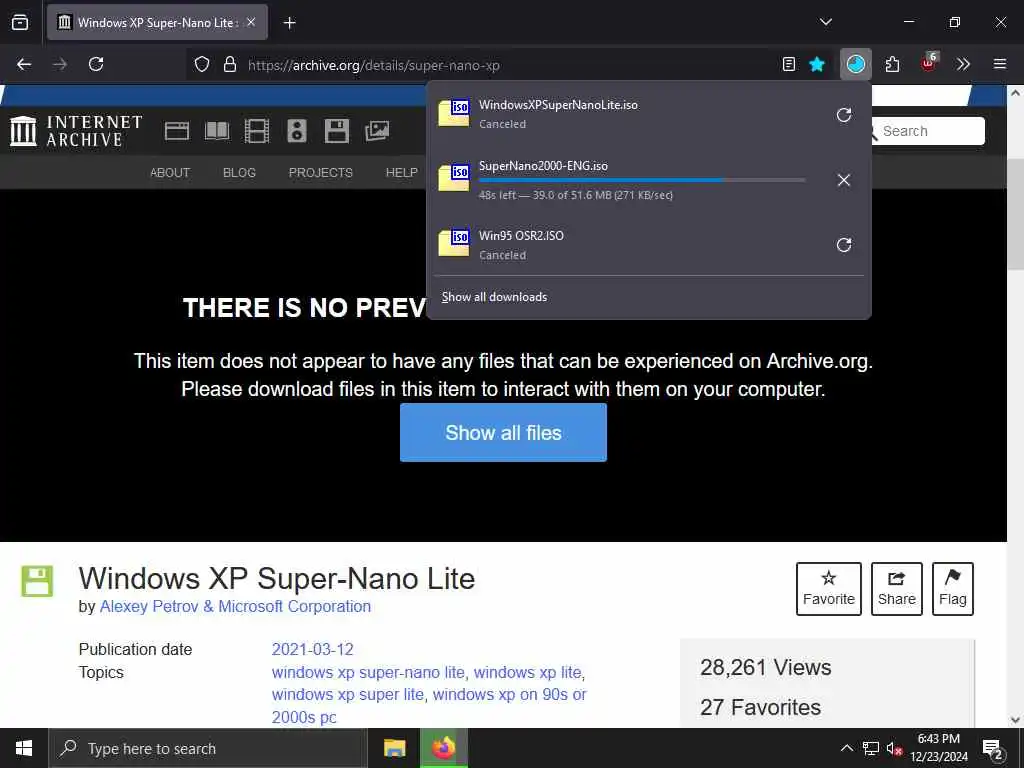Open the ABOUT menu item
The height and width of the screenshot is (768, 1024).
[x=170, y=172]
